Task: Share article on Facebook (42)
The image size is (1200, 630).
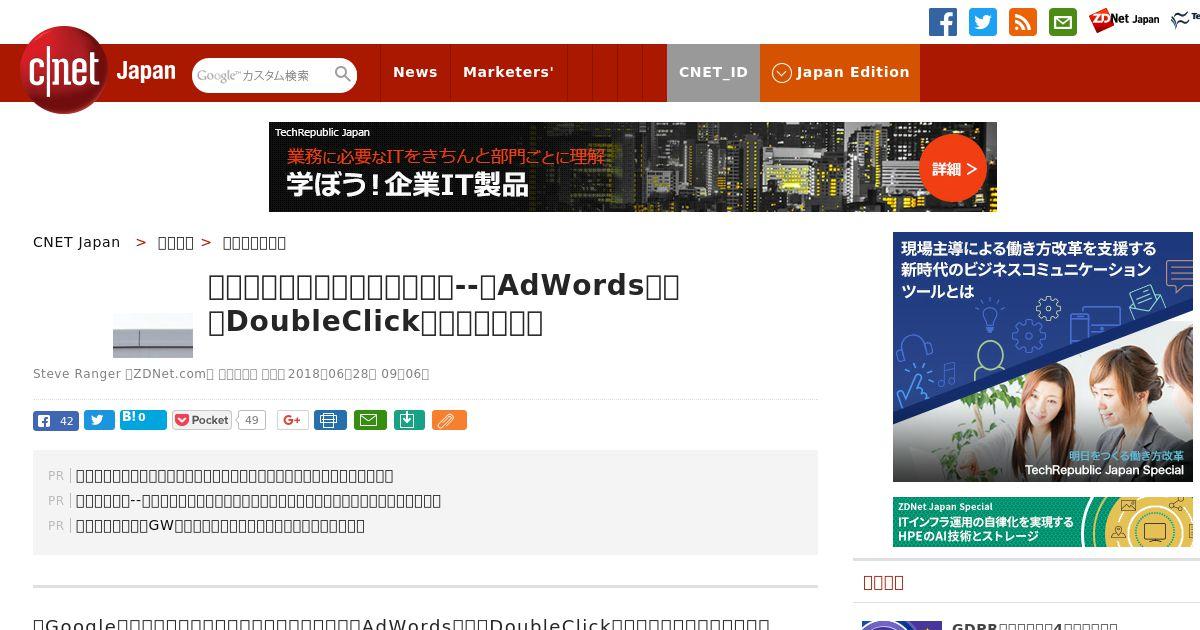Action: (56, 420)
